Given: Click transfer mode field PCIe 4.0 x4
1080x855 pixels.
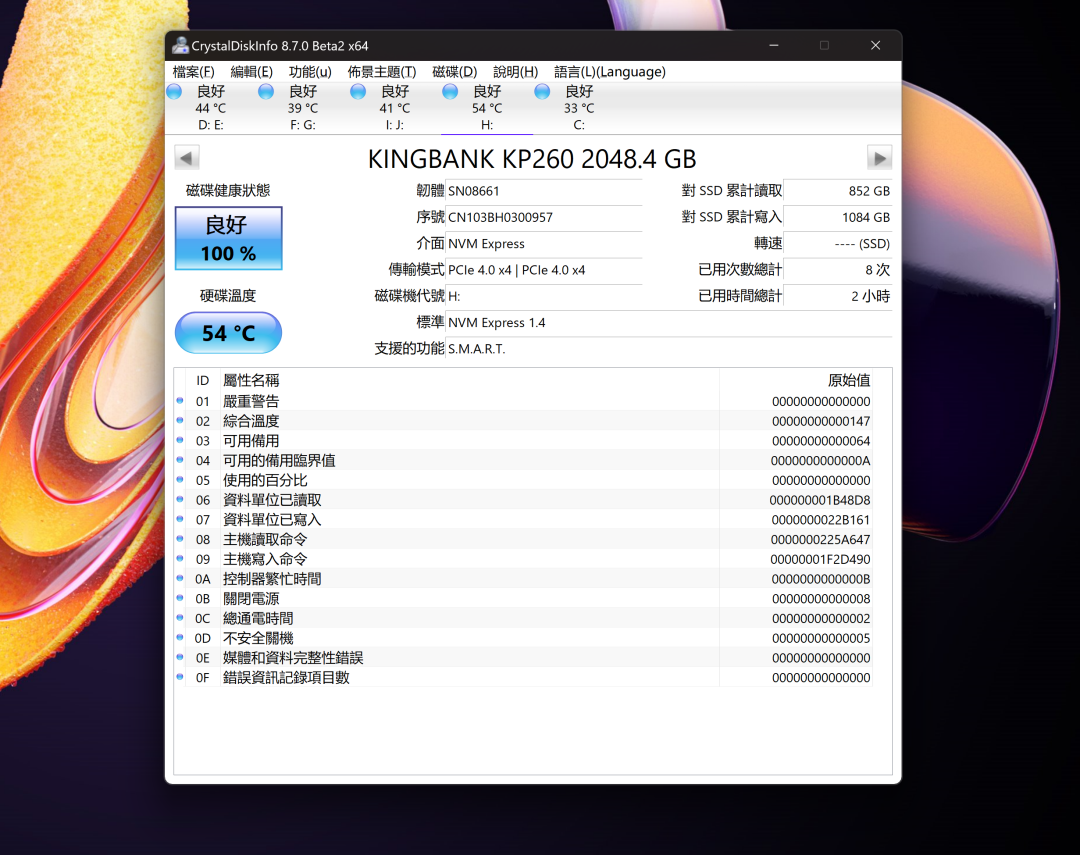Looking at the screenshot, I should tap(544, 270).
